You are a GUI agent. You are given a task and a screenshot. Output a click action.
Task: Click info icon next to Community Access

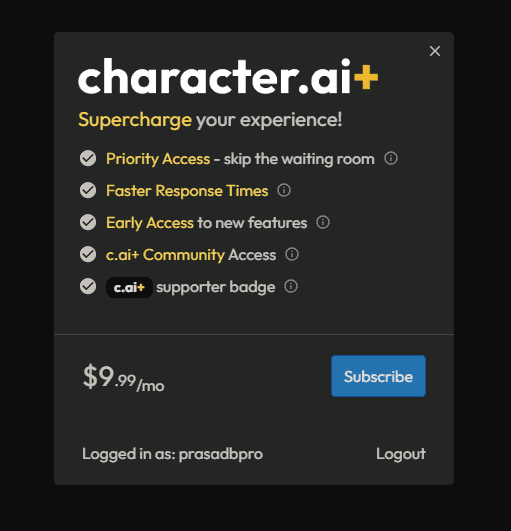pyautogui.click(x=292, y=254)
